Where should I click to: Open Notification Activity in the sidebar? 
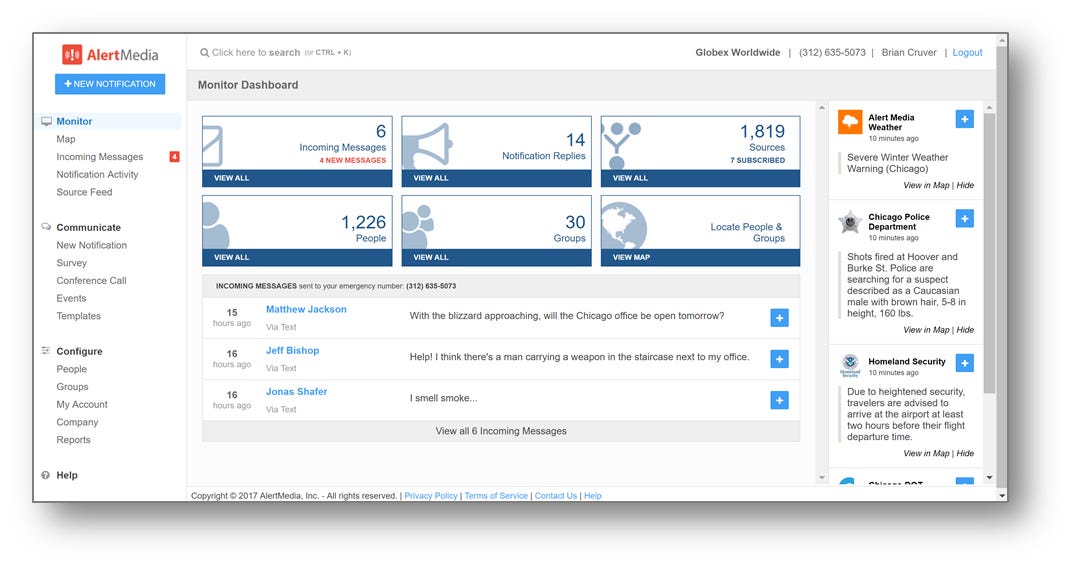[x=97, y=175]
